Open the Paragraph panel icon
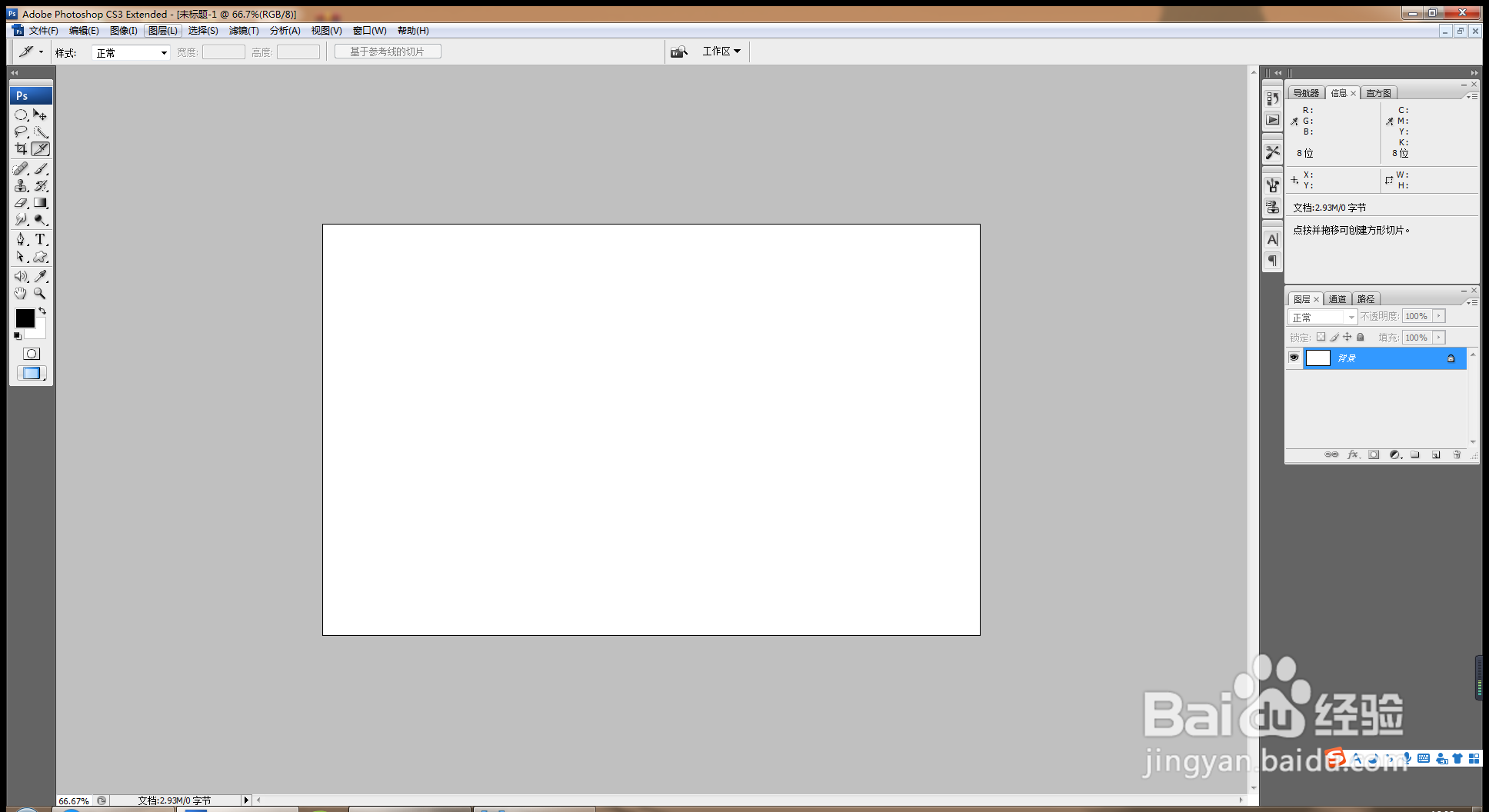 [x=1273, y=261]
